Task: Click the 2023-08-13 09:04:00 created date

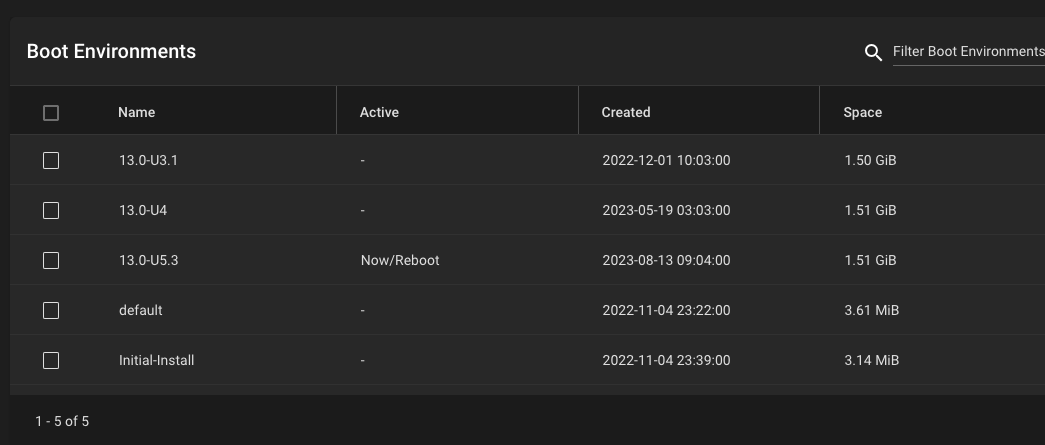Action: [x=666, y=260]
